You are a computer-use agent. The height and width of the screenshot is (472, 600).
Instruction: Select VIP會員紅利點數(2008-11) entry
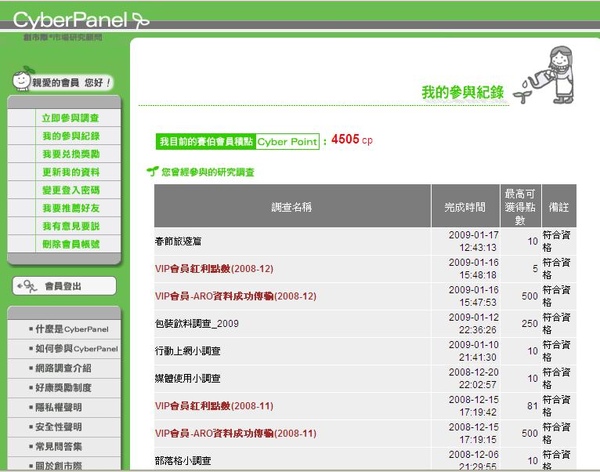(214, 406)
